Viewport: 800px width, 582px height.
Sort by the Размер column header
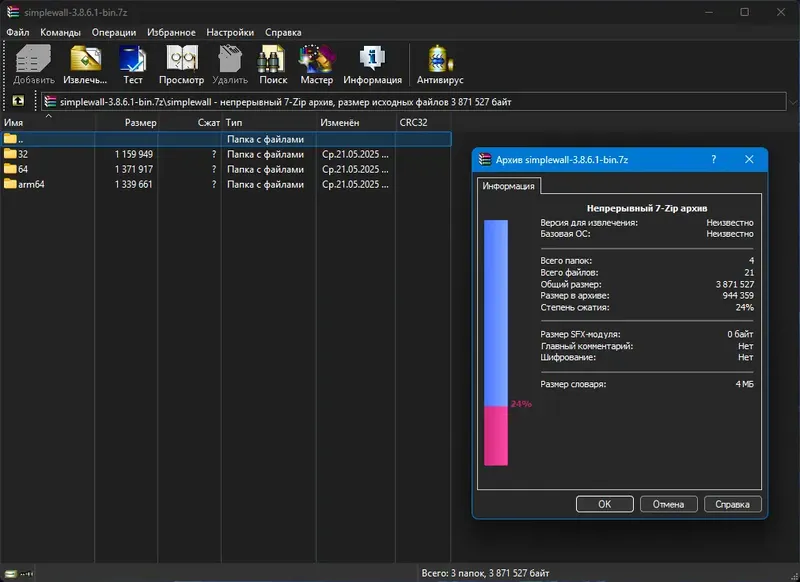tap(127, 122)
